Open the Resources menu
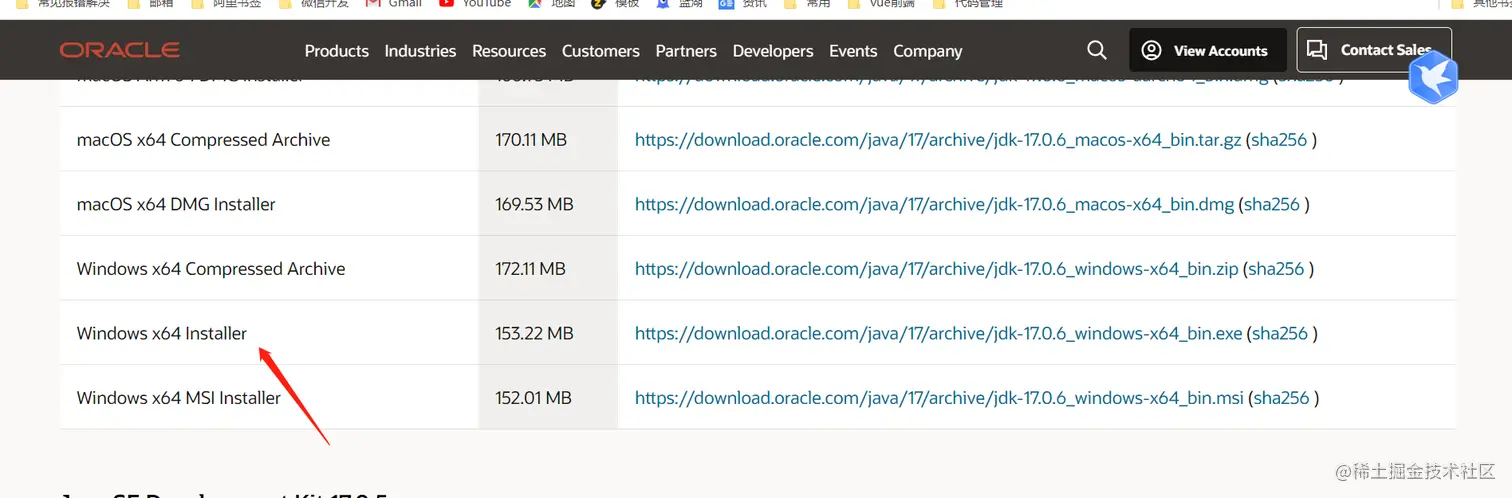This screenshot has height=498, width=1512. click(x=509, y=51)
